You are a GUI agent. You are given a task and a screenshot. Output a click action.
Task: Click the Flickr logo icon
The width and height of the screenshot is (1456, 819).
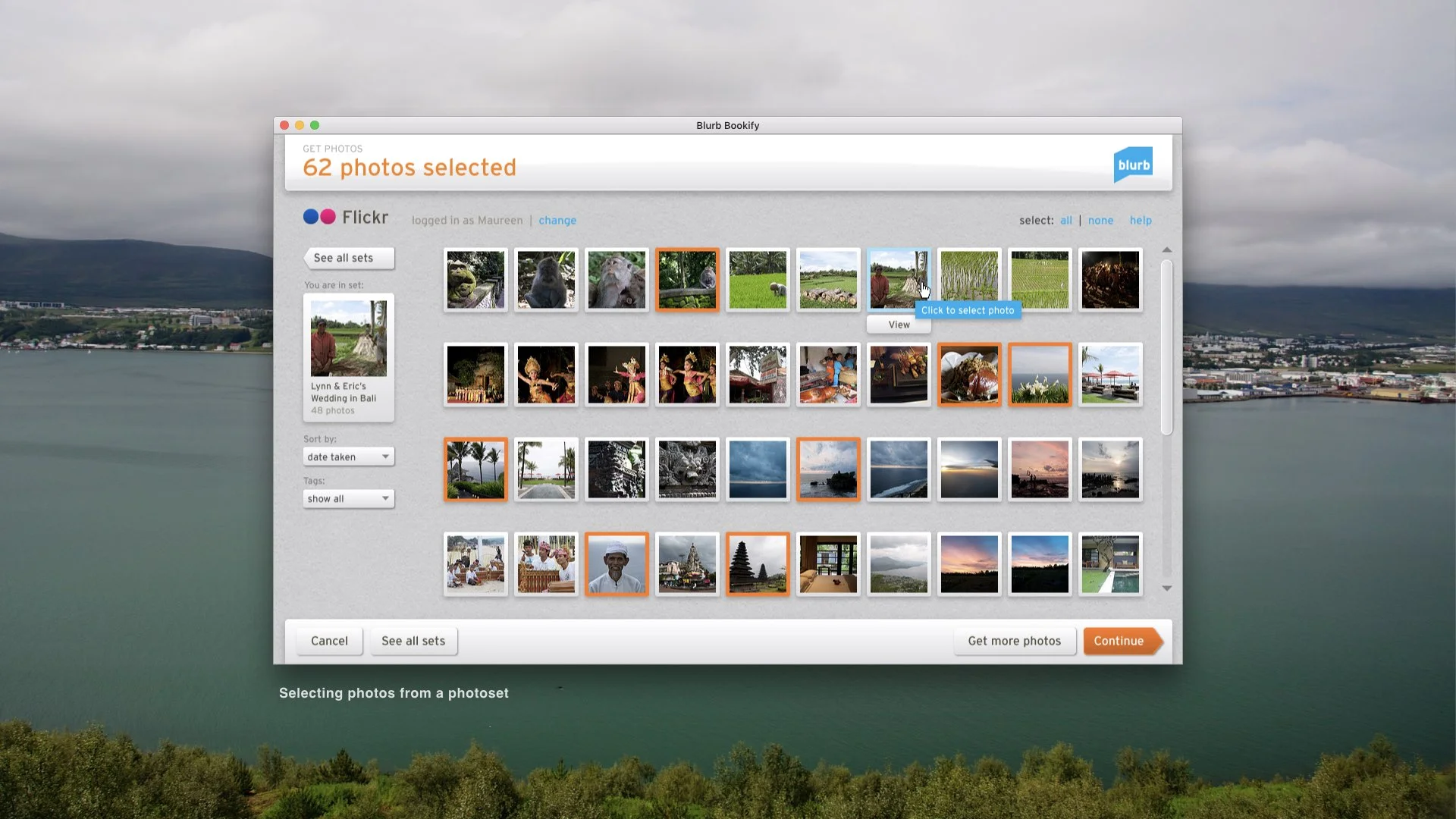[x=319, y=217]
